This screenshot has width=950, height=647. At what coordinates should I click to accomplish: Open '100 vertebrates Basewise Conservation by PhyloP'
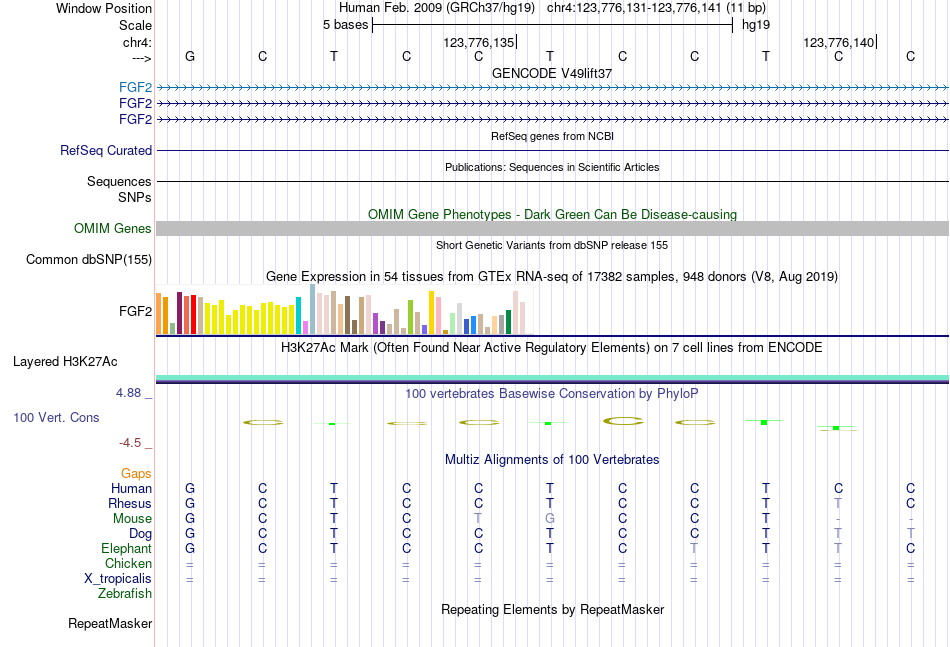pos(552,394)
